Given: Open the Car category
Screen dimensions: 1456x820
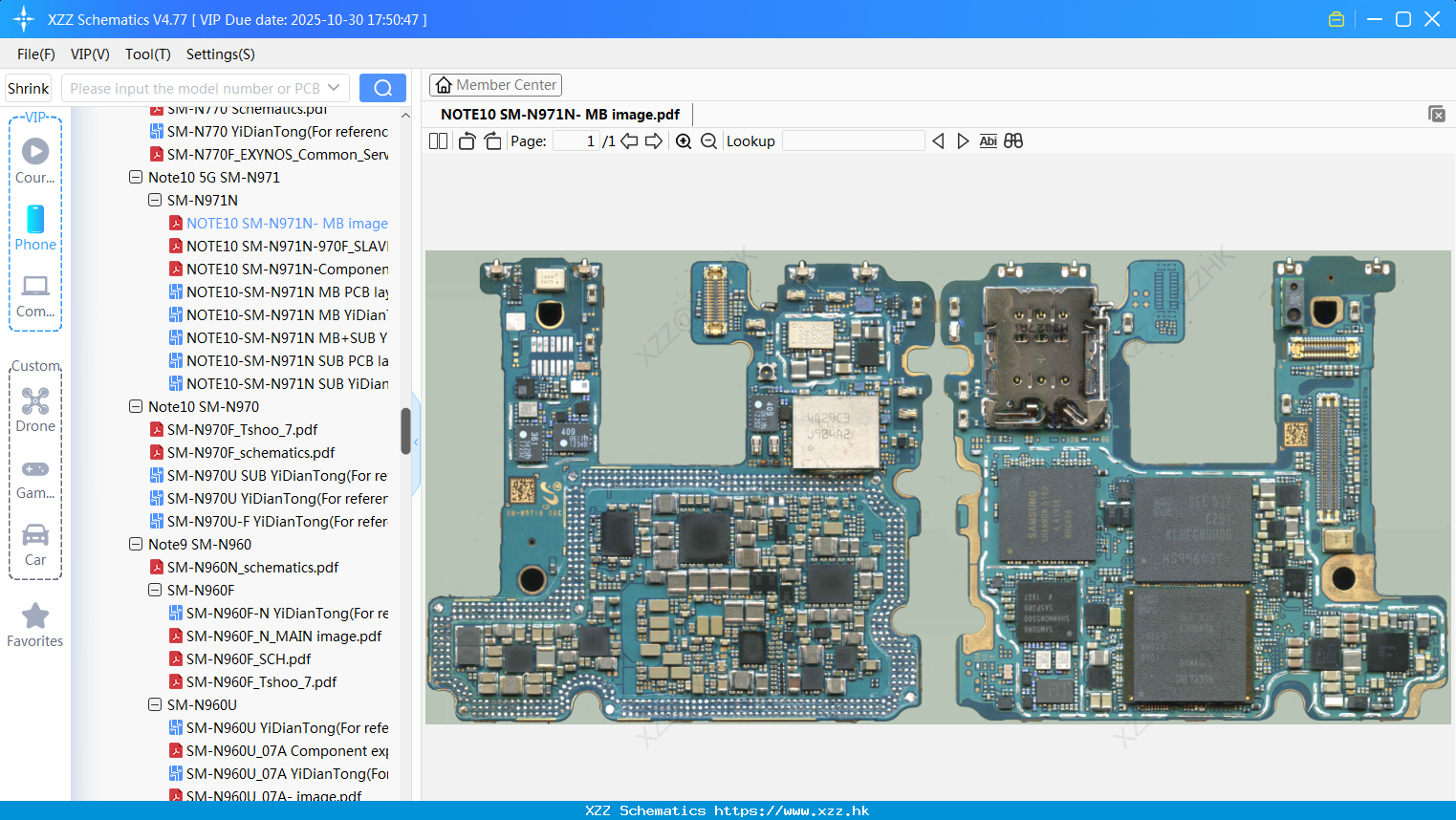Looking at the screenshot, I should click(x=35, y=545).
